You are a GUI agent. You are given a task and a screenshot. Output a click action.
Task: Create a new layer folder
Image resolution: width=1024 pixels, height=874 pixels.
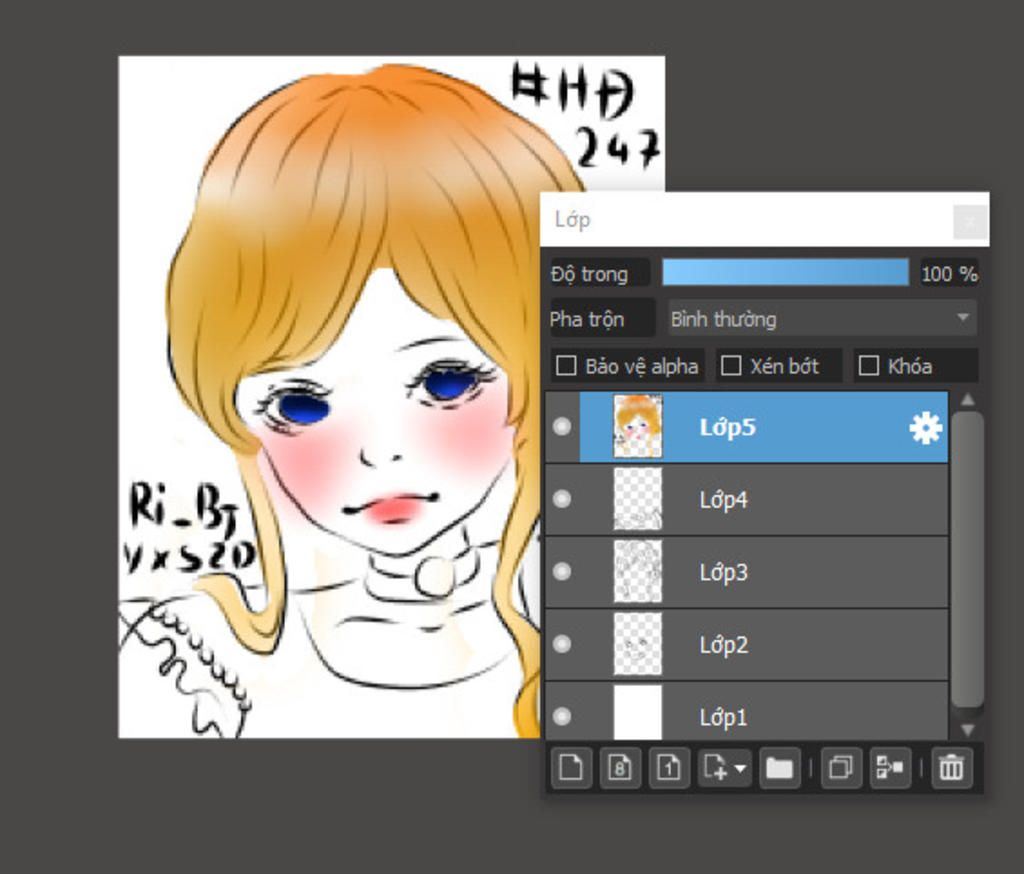(x=780, y=768)
